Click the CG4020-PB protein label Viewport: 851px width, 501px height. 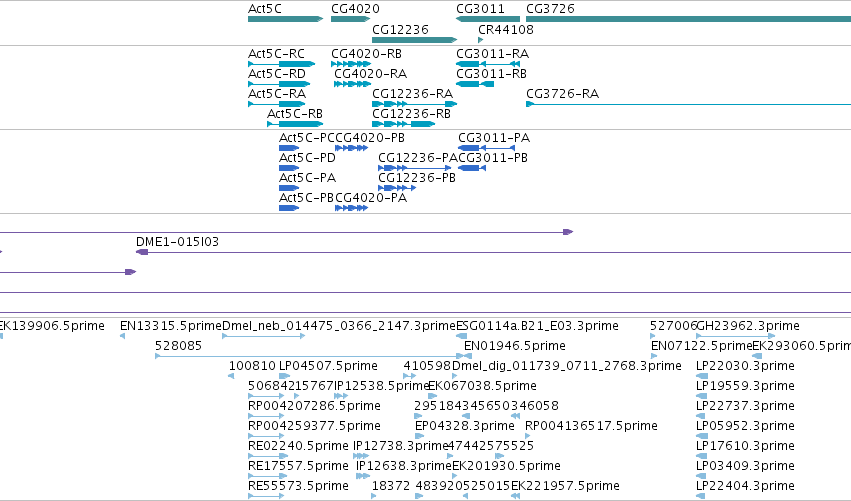coord(370,138)
